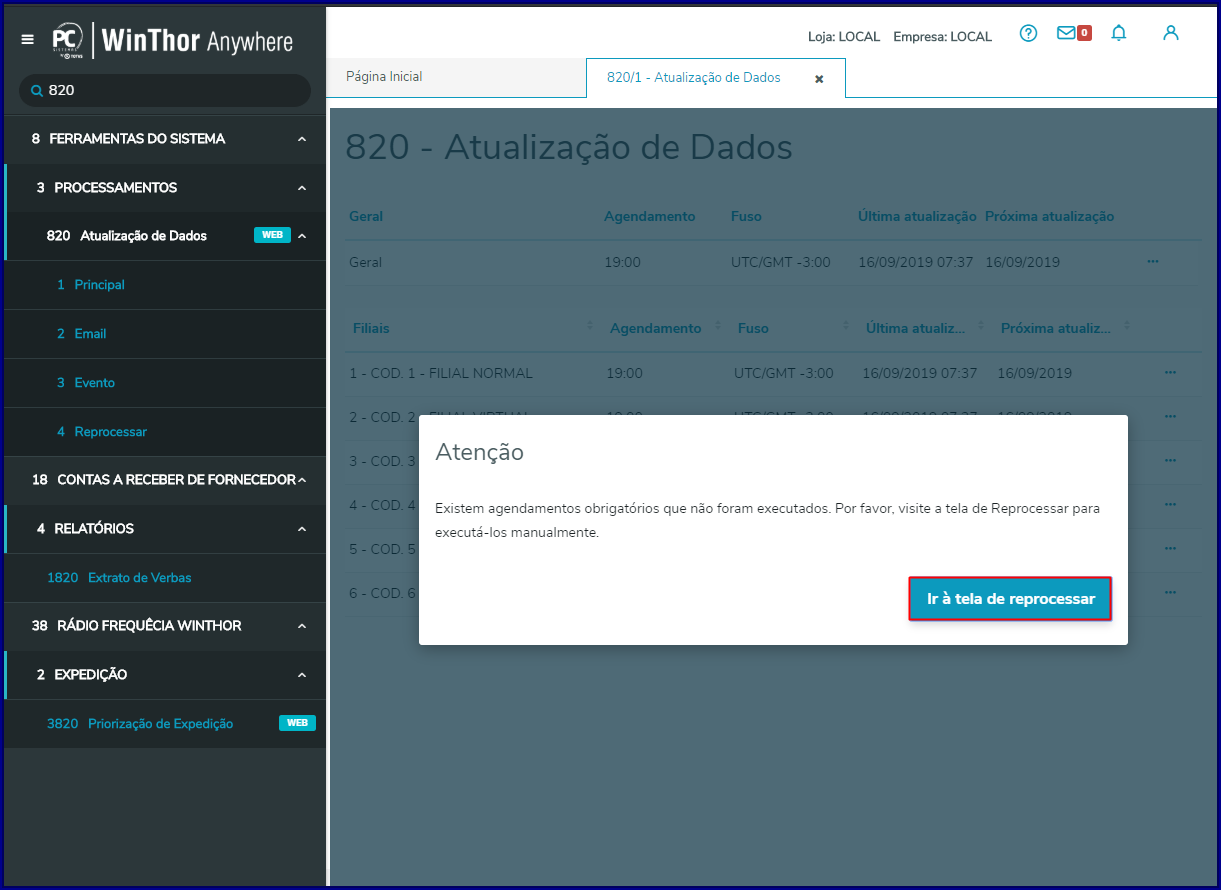Open the notifications bell icon
1221x890 pixels.
tap(1119, 33)
